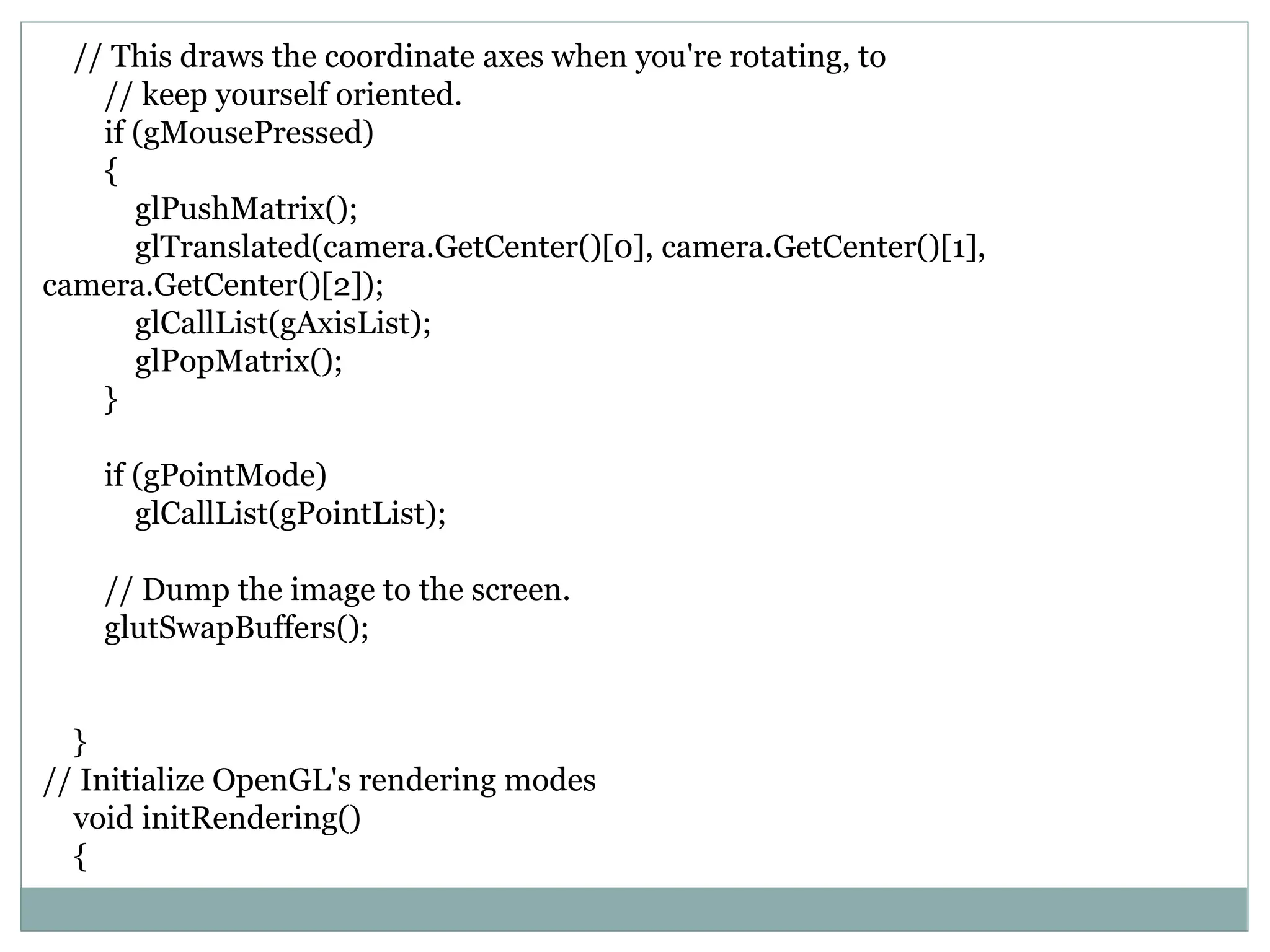Click the 'keep yourself oriented' comment line

283,95
